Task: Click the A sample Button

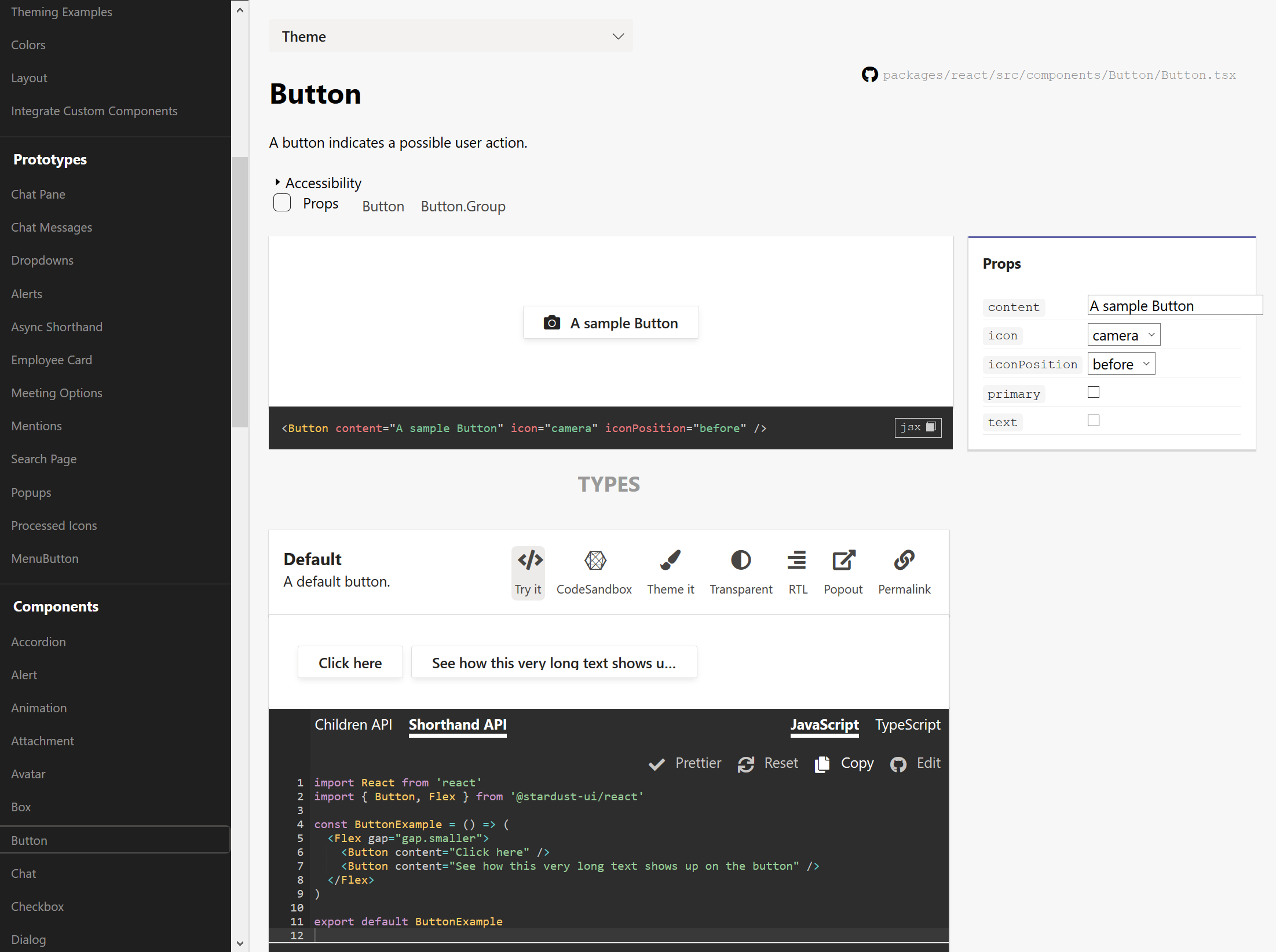Action: point(610,323)
